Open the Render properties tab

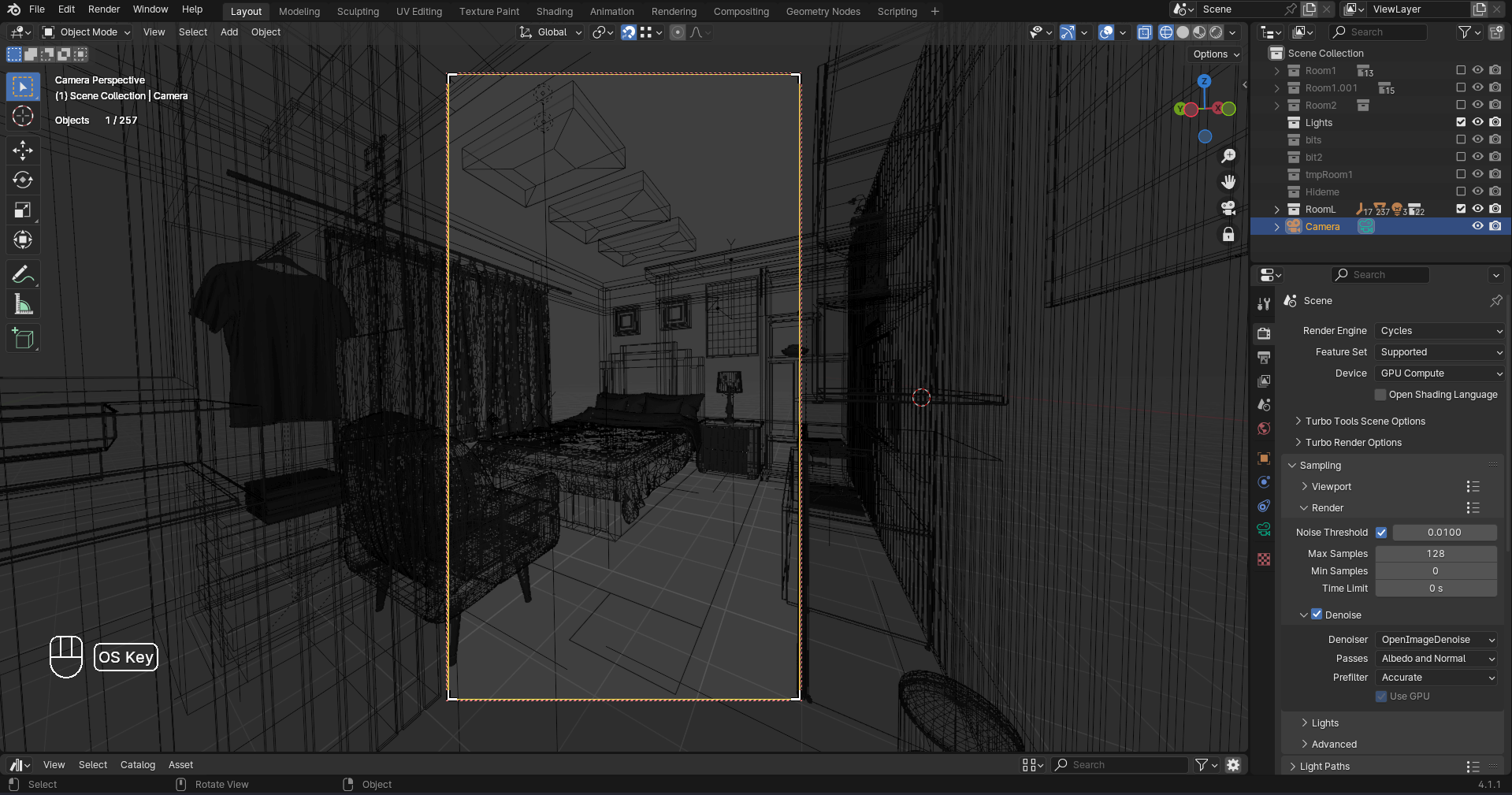coord(1264,333)
